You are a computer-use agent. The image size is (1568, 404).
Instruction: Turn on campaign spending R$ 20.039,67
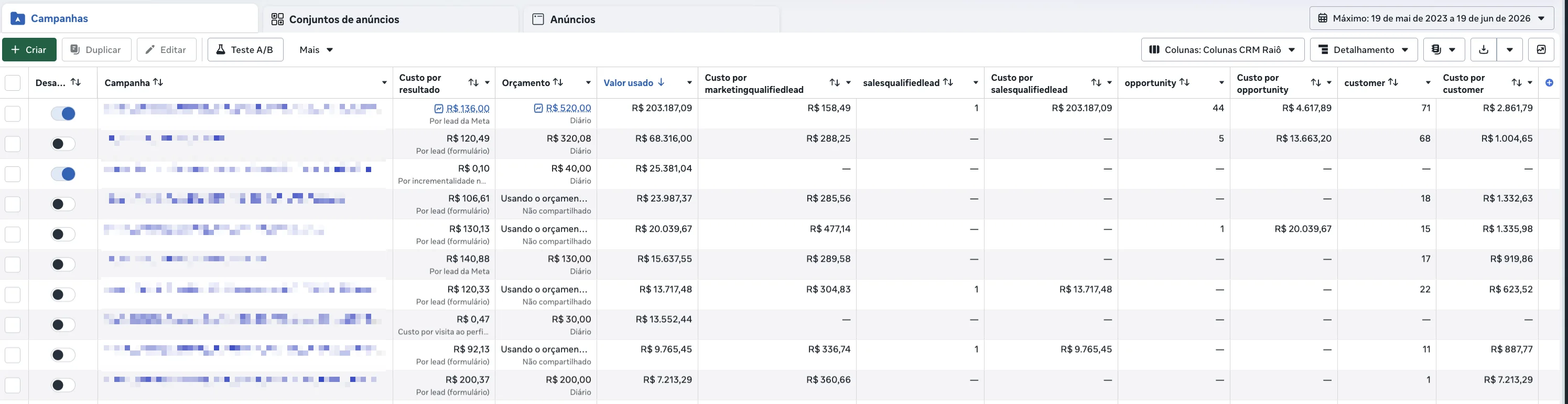point(63,234)
